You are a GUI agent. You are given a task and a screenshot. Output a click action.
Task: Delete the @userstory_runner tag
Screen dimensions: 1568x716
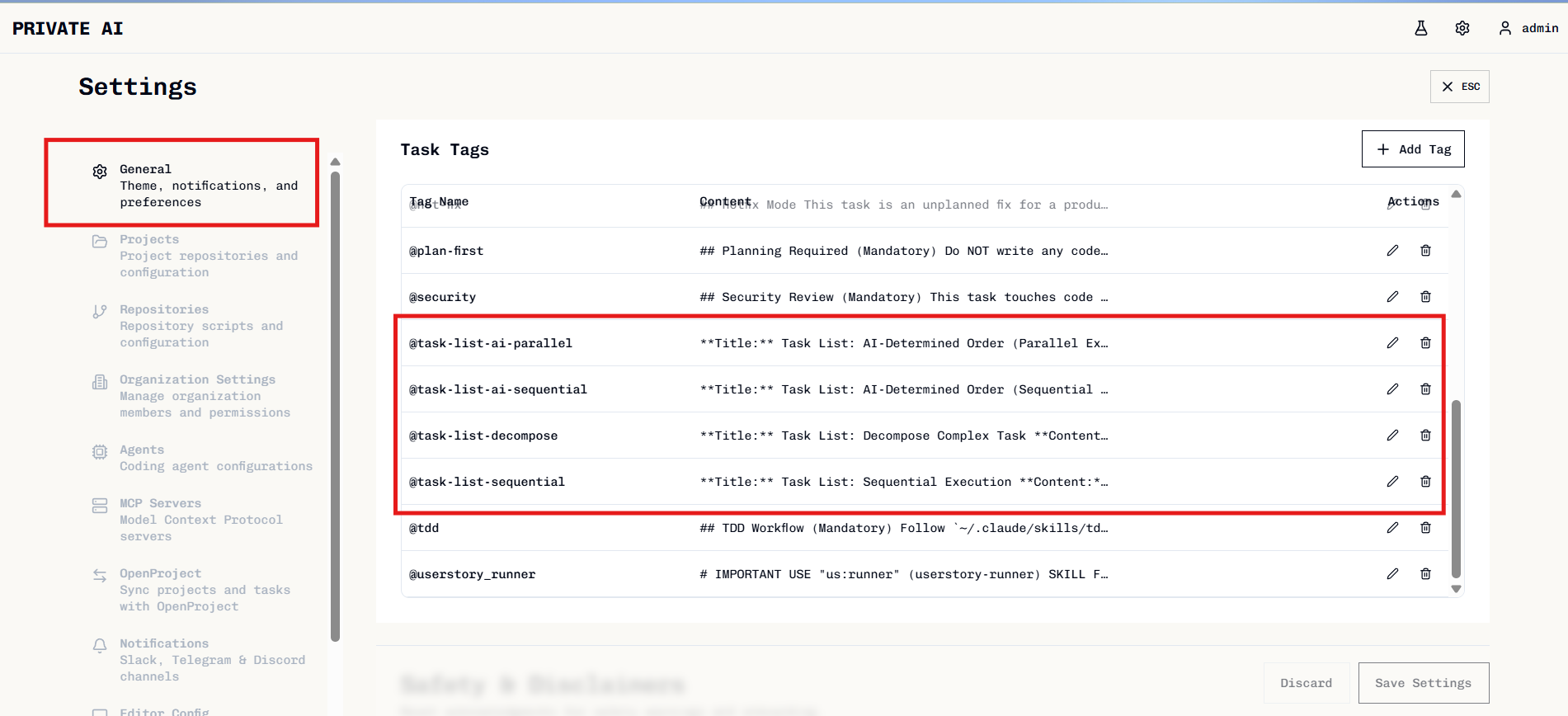pos(1425,574)
